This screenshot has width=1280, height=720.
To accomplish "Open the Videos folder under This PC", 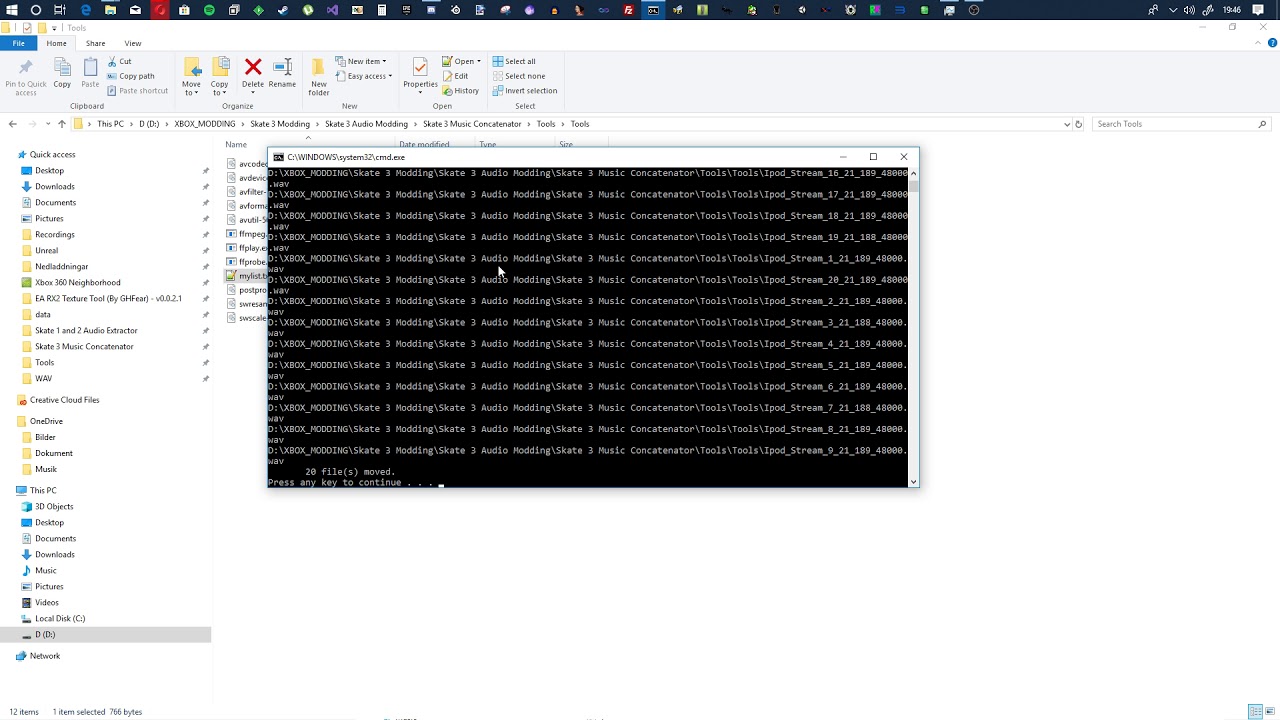I will tap(47, 603).
